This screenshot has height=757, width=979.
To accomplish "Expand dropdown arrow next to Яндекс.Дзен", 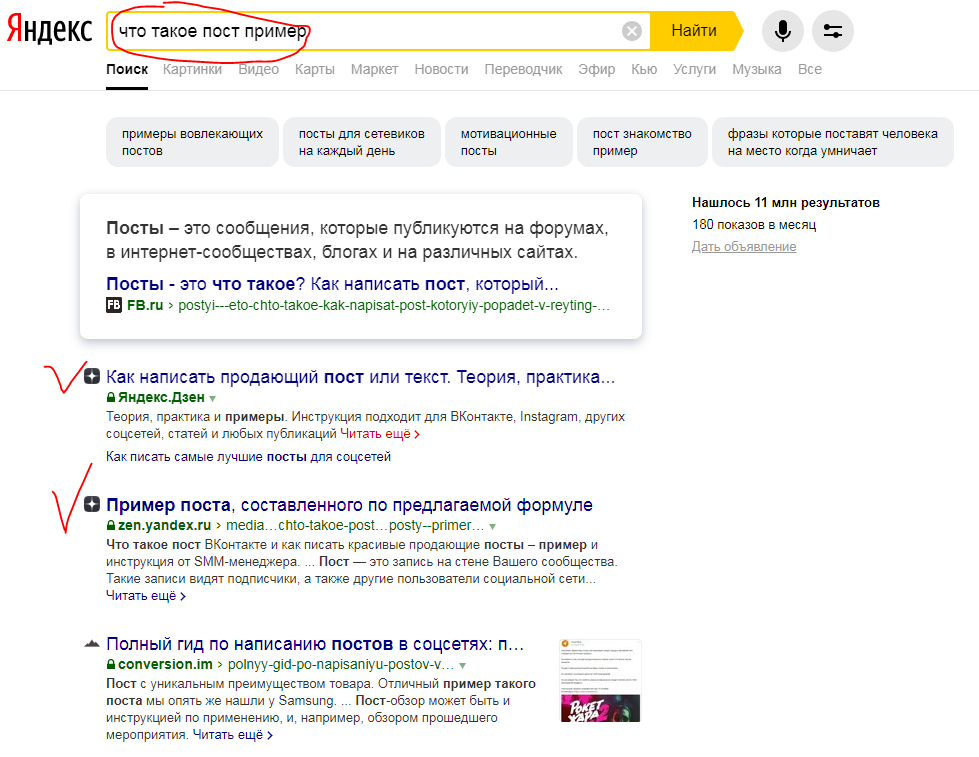I will pyautogui.click(x=212, y=398).
